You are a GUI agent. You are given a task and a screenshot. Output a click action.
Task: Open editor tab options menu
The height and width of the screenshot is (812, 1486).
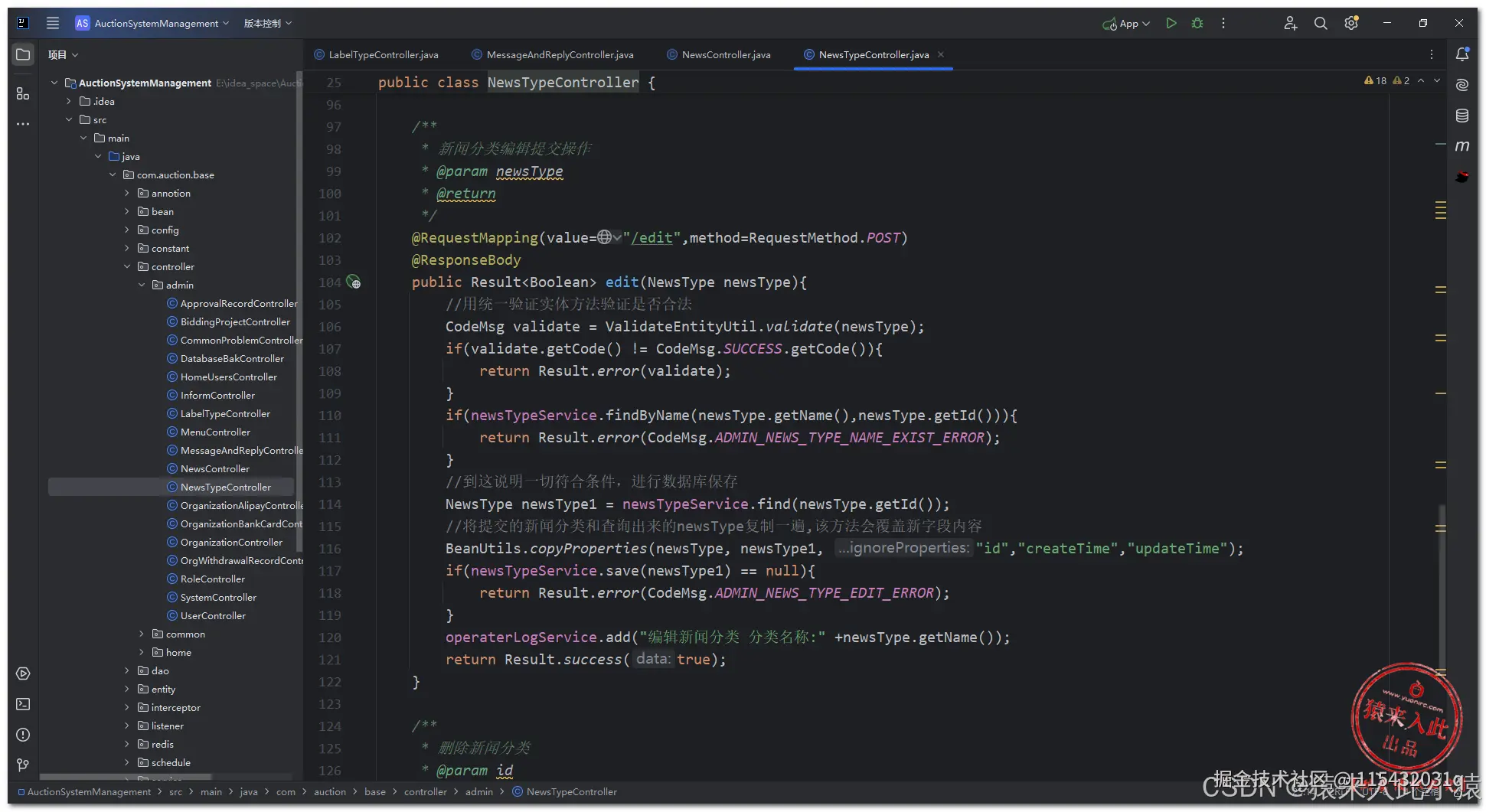click(1432, 54)
